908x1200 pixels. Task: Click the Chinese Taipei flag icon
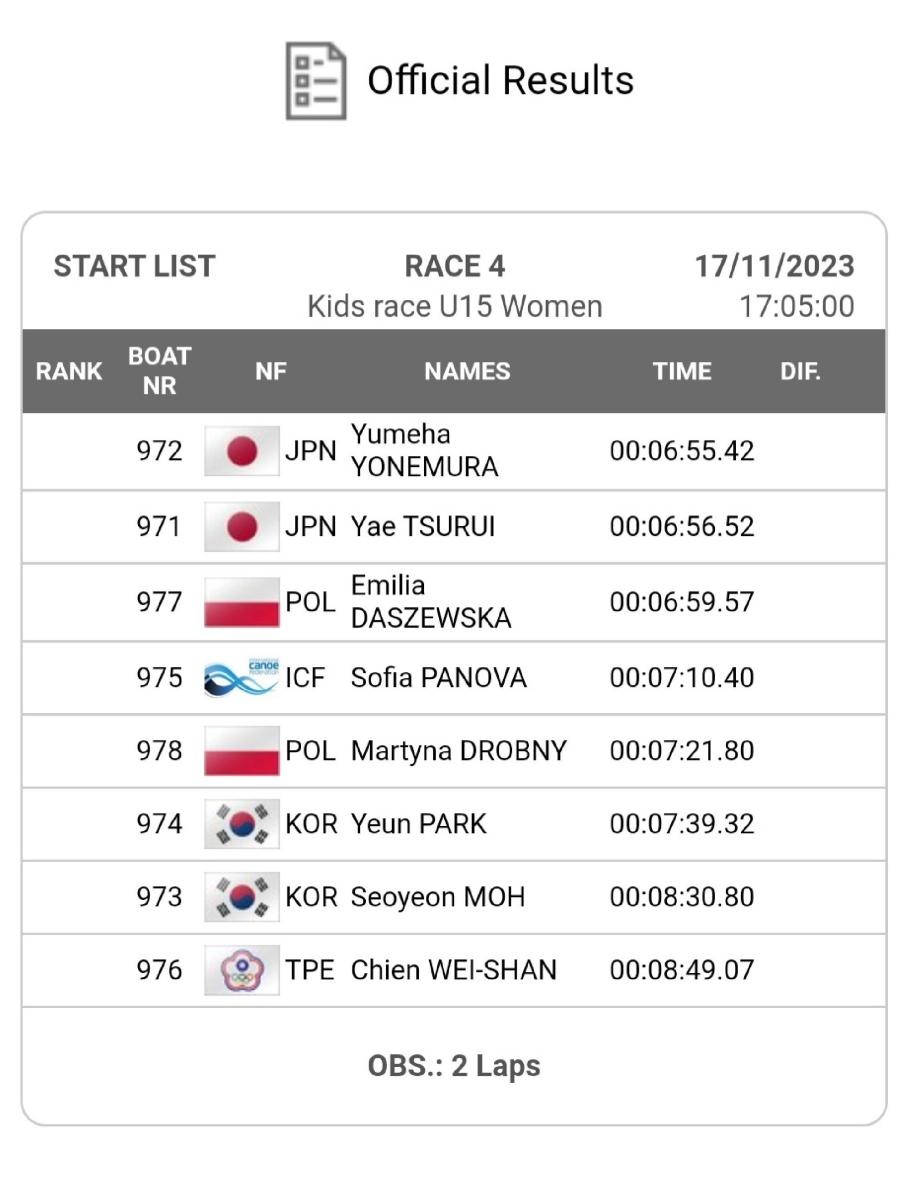[x=242, y=970]
